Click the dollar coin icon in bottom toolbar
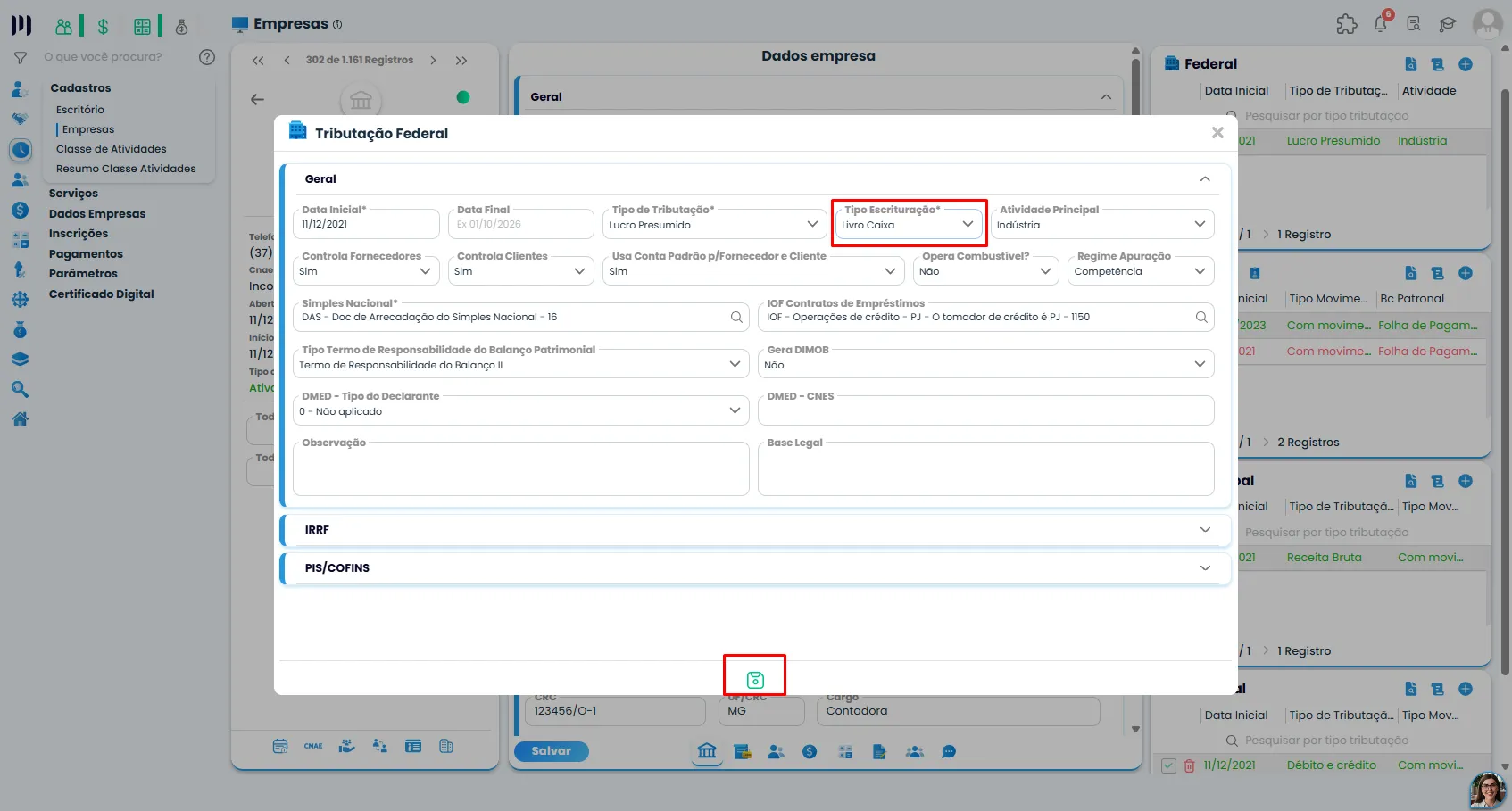Screen dimensions: 1512x811 coord(810,752)
